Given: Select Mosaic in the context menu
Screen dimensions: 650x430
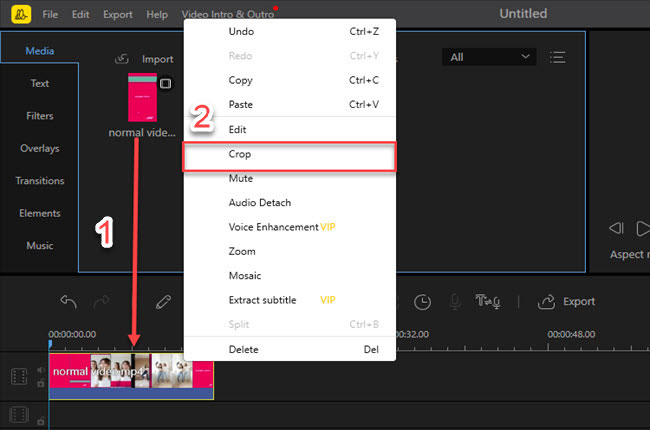Looking at the screenshot, I should [x=289, y=276].
